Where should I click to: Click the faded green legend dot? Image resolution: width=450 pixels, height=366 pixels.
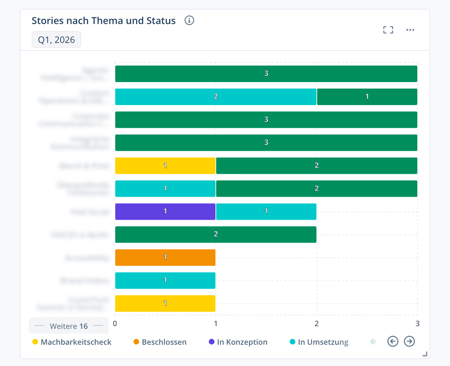coord(373,342)
